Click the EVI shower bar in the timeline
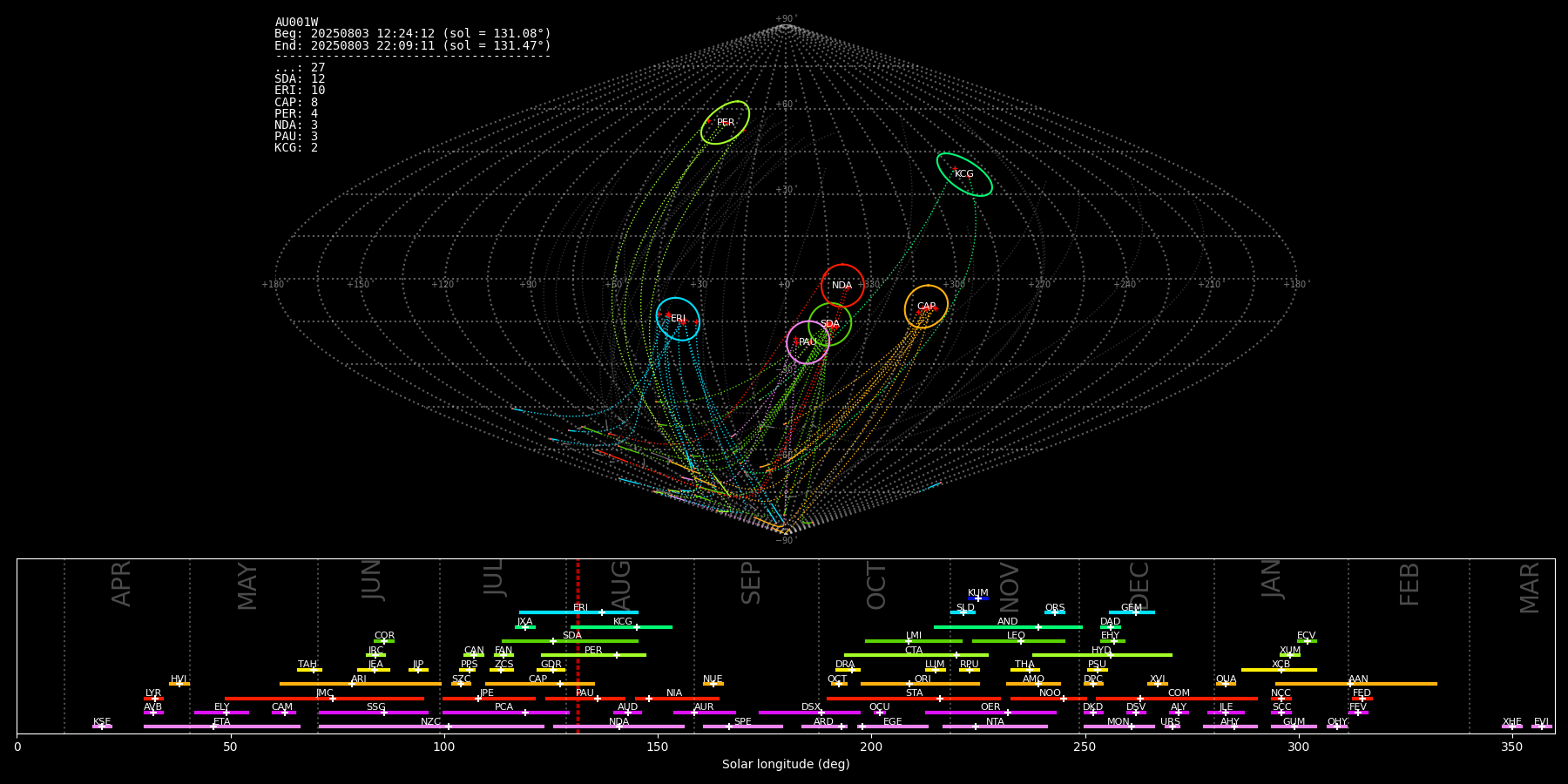The image size is (1568, 784). click(1542, 727)
